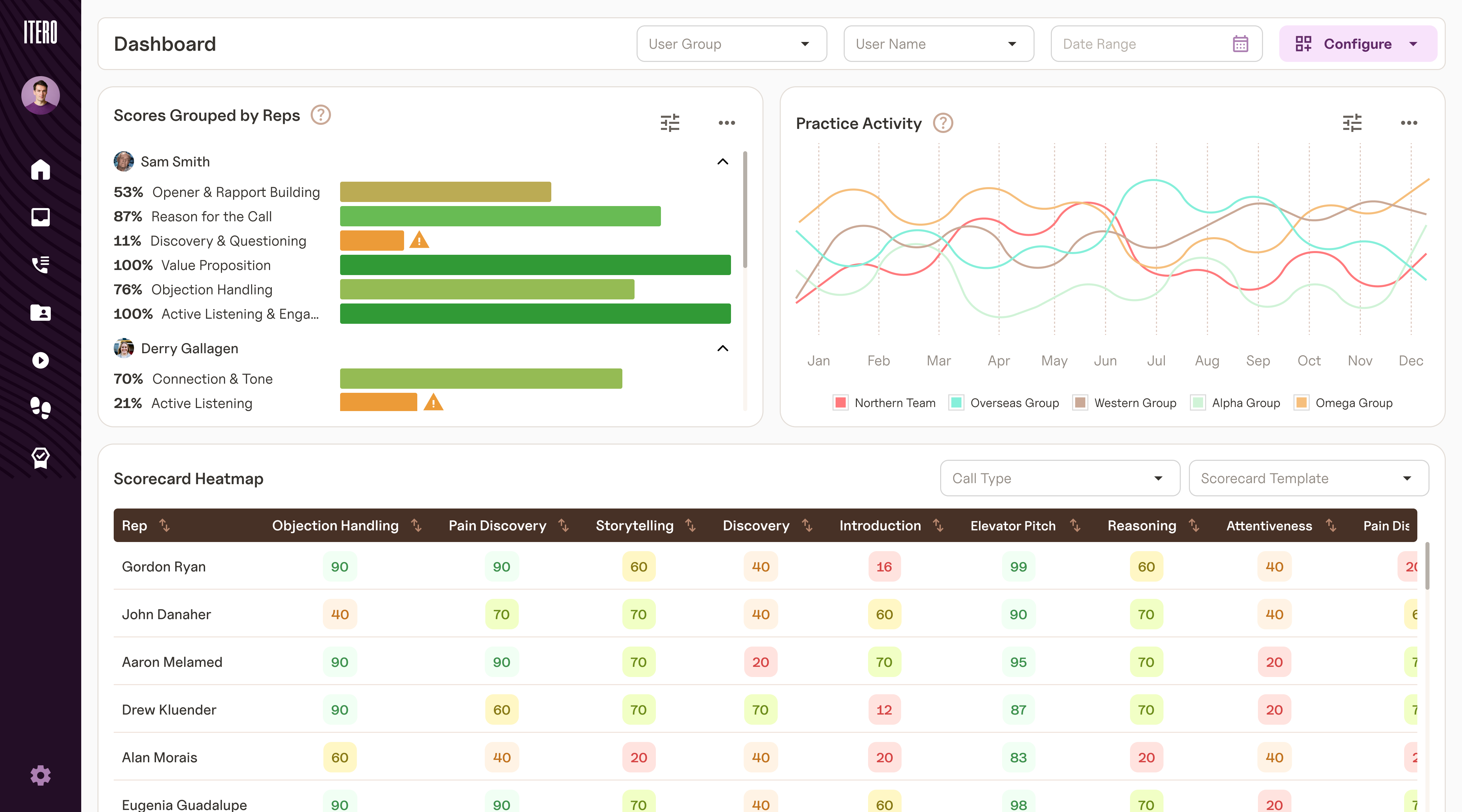Open the badge checkmark icon in sidebar
Viewport: 1462px width, 812px height.
click(x=40, y=457)
